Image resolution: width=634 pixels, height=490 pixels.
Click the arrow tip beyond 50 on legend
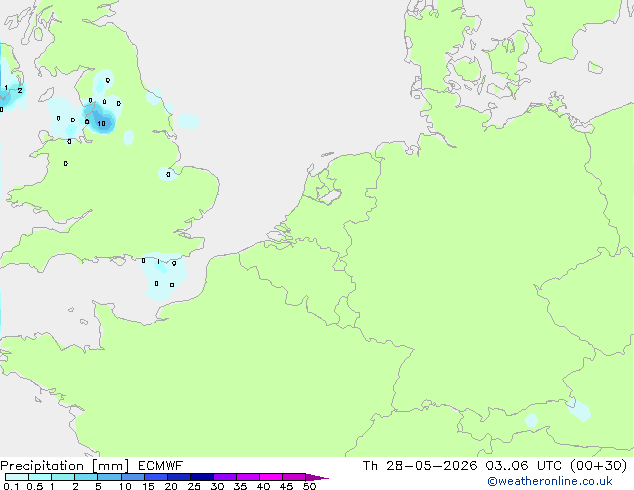tap(318, 477)
